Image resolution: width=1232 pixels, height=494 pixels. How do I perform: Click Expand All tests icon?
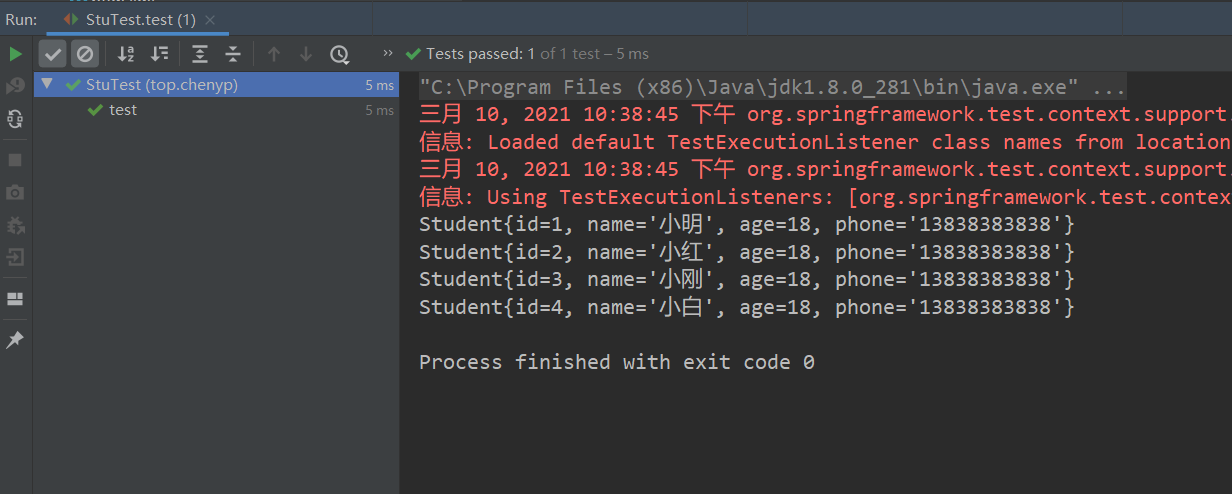pos(200,54)
